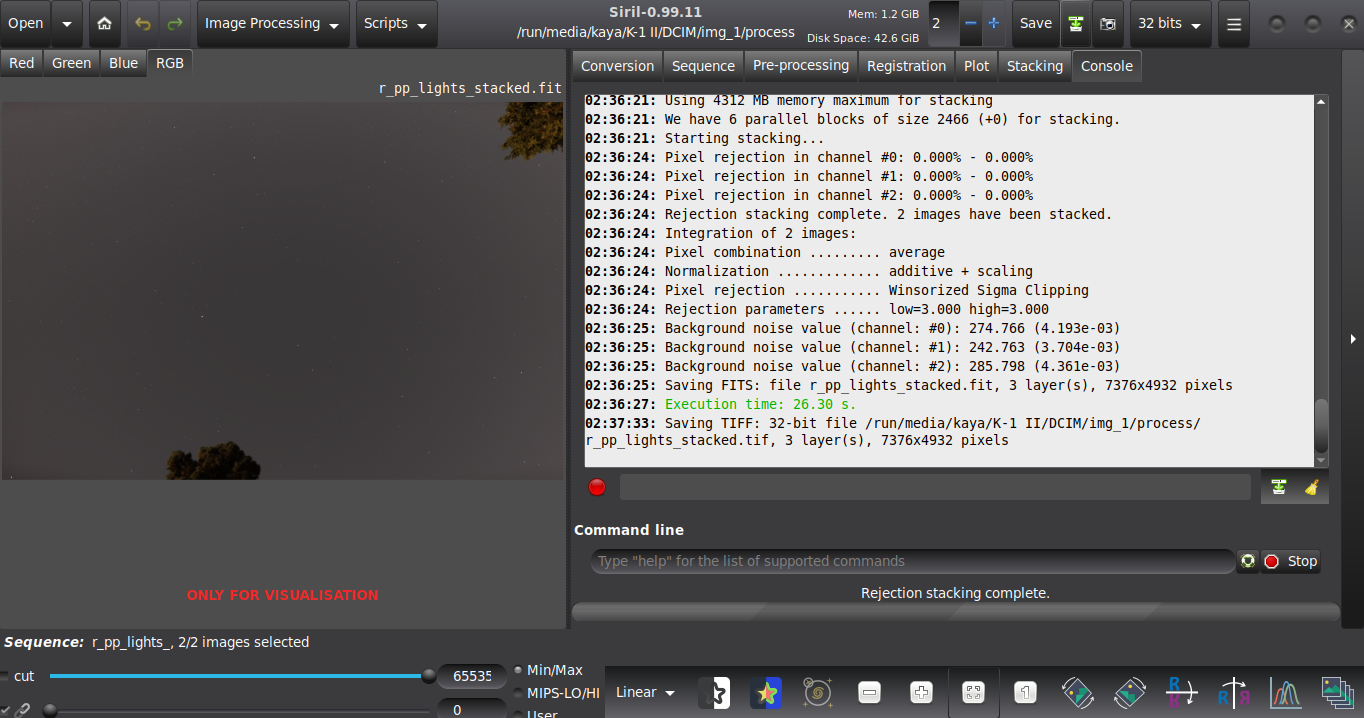Open the Conversion tab
Viewport: 1364px width, 718px height.
[x=617, y=66]
